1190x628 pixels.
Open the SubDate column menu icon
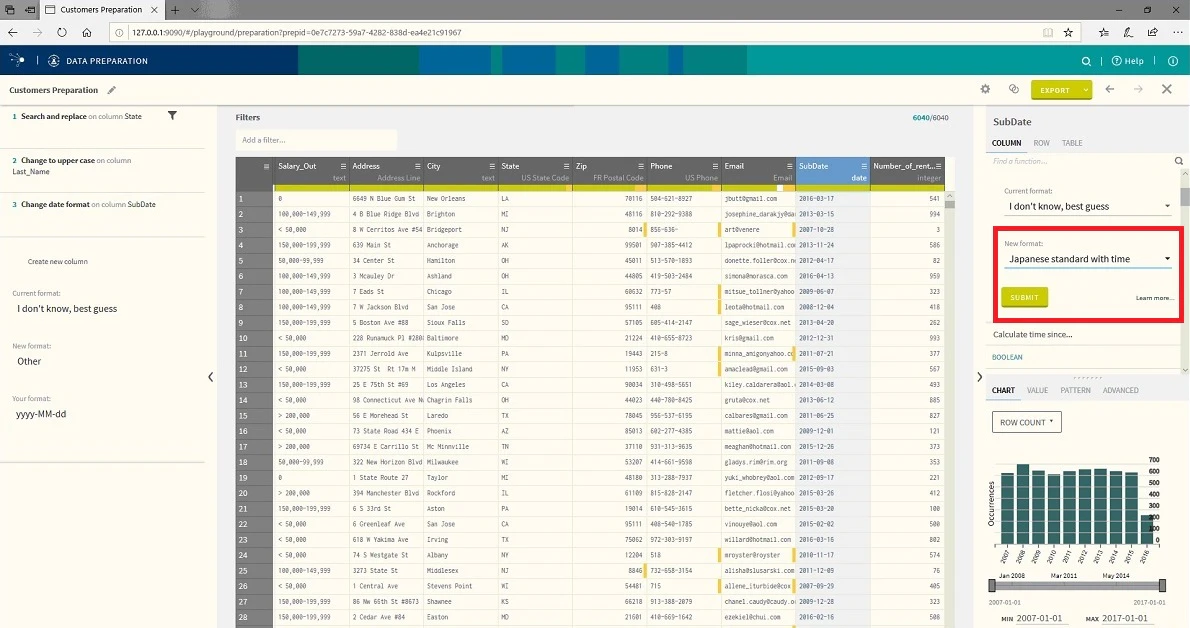coord(864,166)
